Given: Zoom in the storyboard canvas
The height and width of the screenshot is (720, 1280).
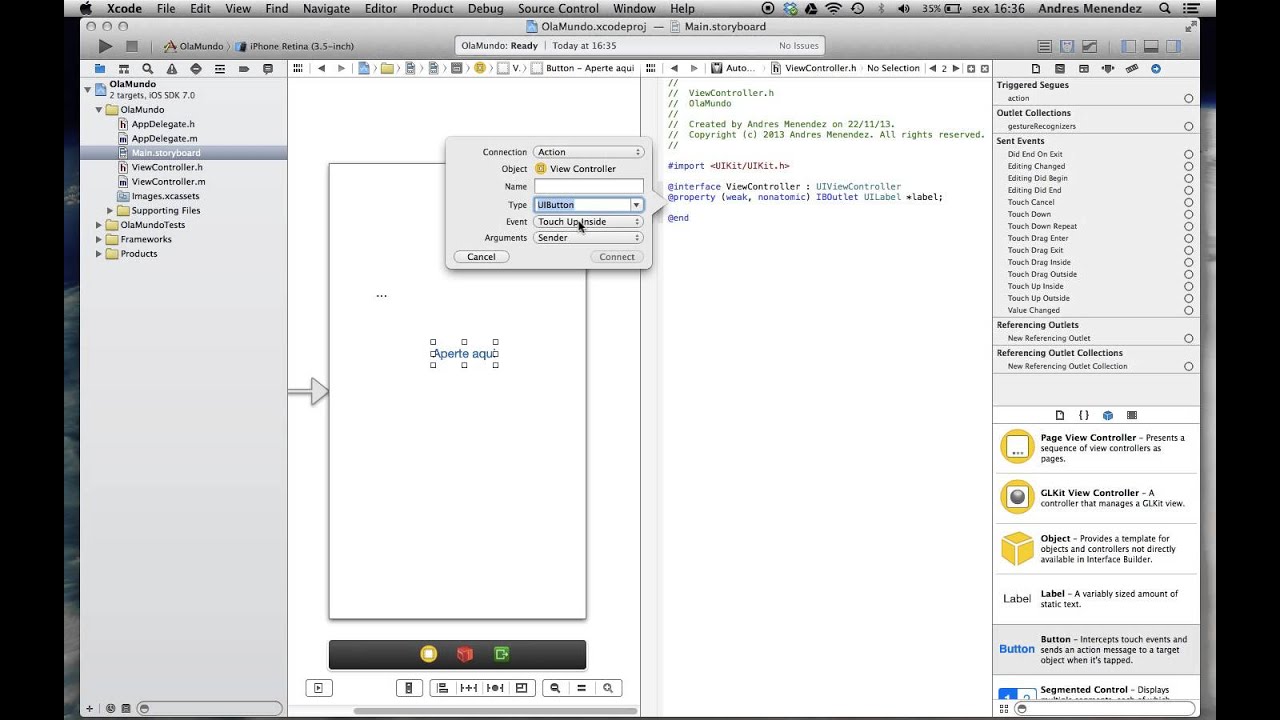Looking at the screenshot, I should 607,688.
